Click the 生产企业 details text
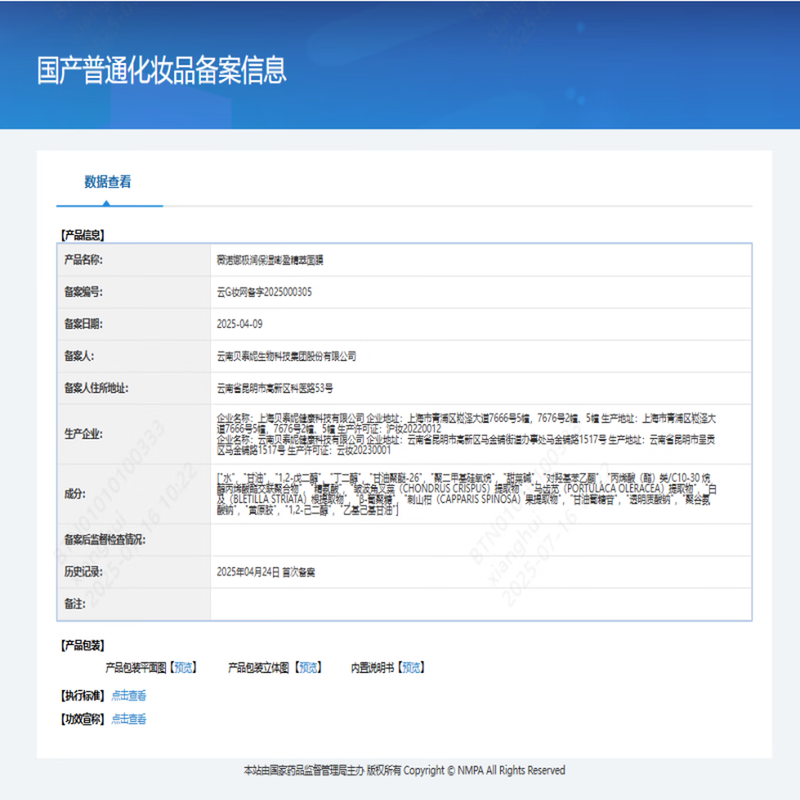This screenshot has width=800, height=800. [480, 433]
